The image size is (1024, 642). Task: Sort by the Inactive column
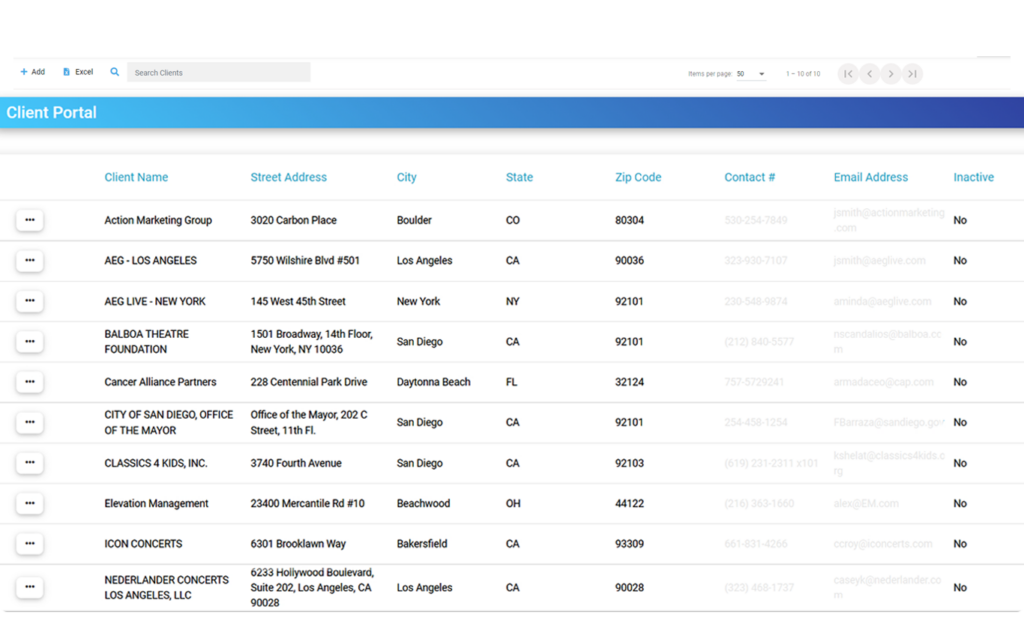973,177
